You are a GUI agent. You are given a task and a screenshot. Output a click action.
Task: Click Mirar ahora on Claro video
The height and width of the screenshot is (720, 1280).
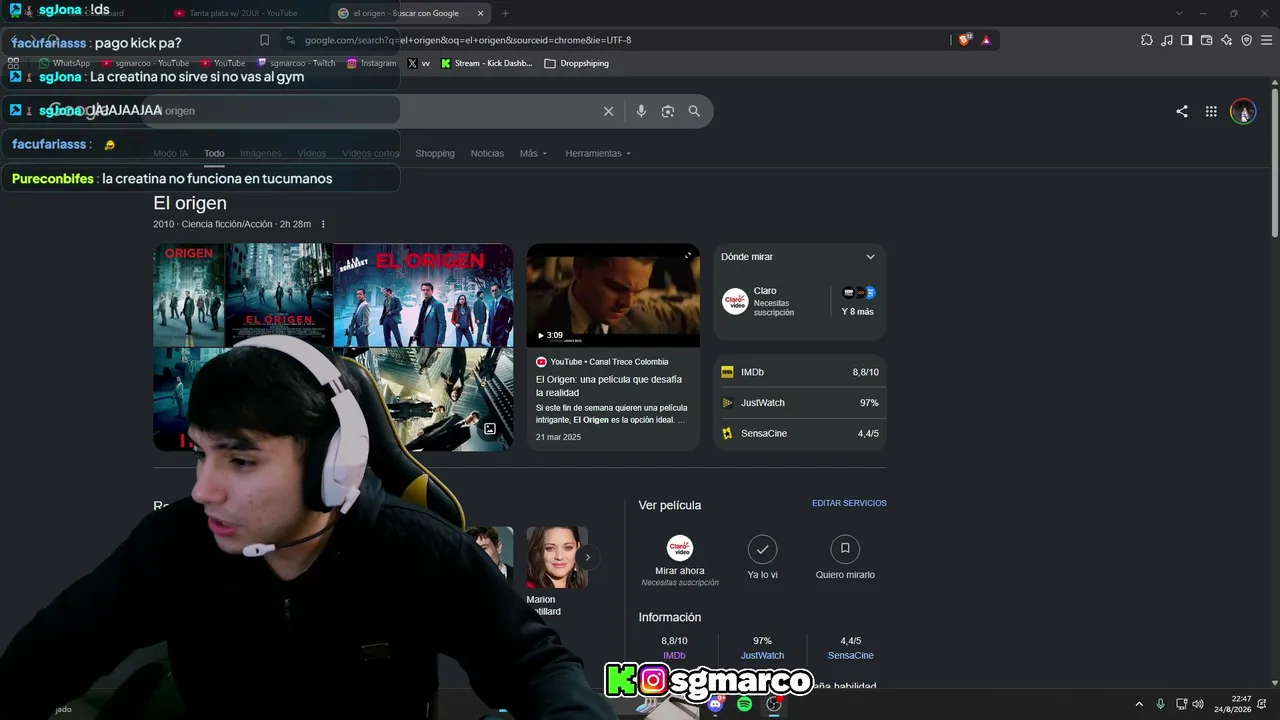pos(680,561)
